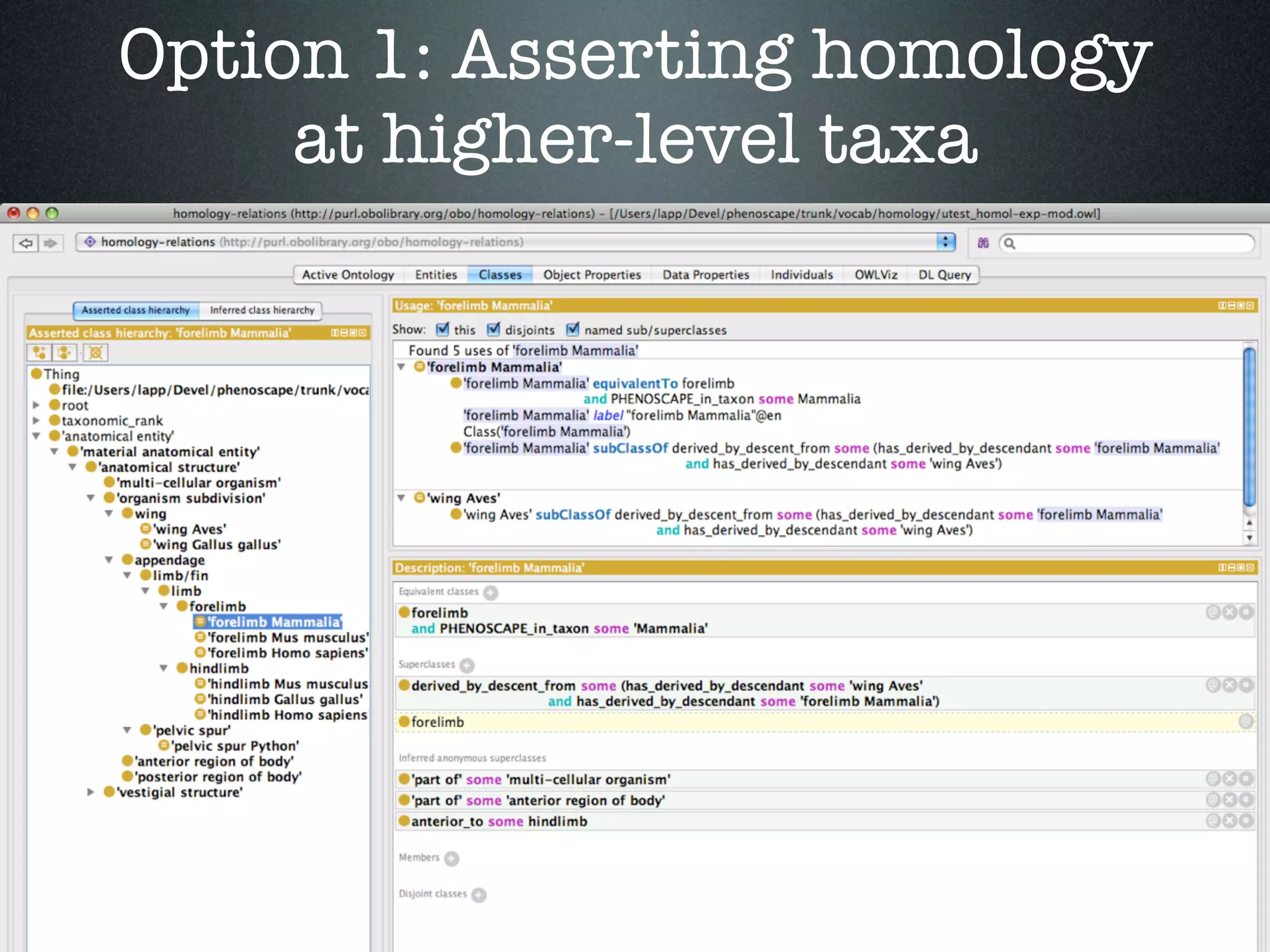Click the ontology diamond icon in address field
The height and width of the screenshot is (952, 1270).
pyautogui.click(x=90, y=242)
